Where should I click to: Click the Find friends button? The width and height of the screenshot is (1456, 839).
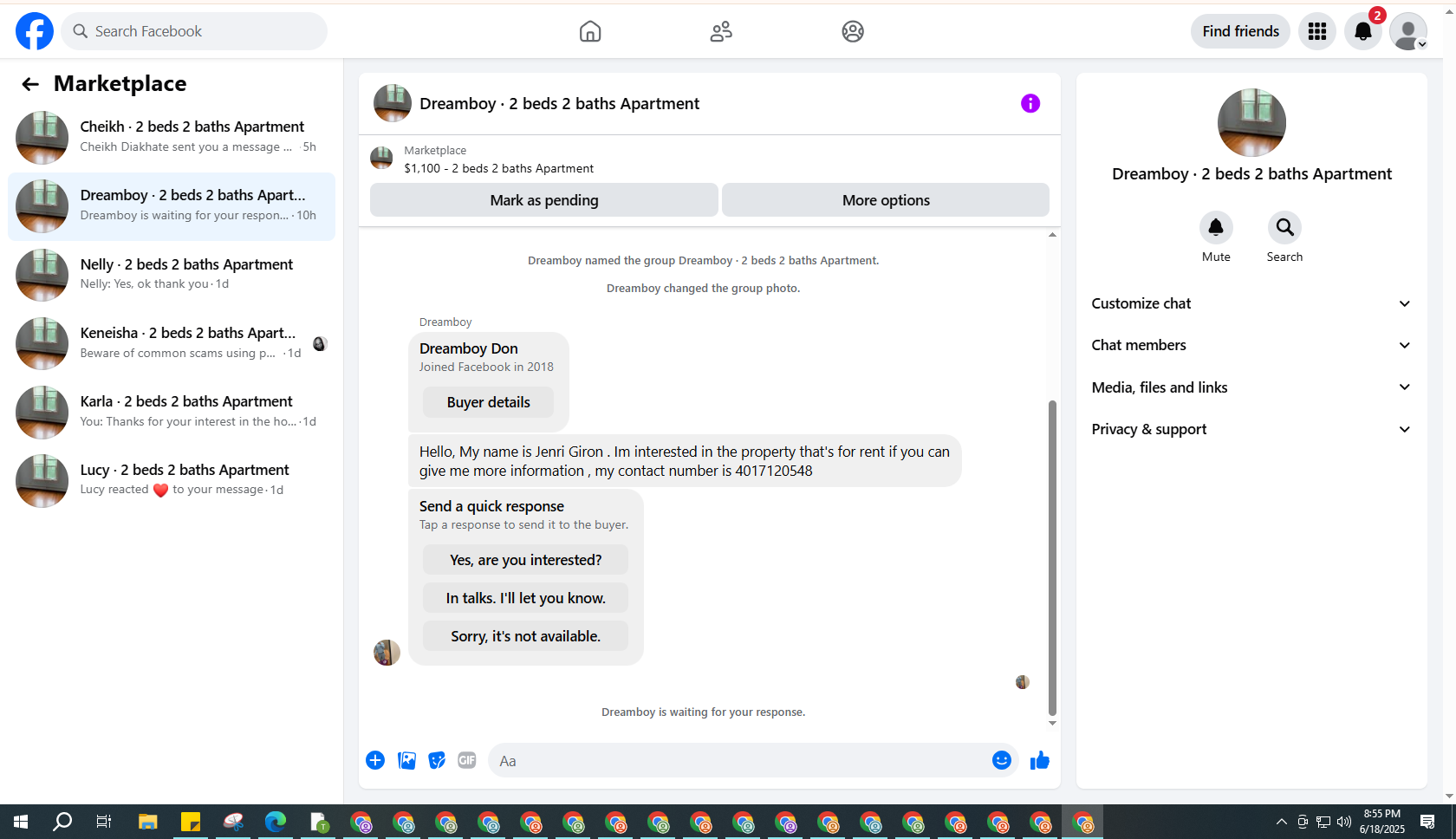point(1240,31)
